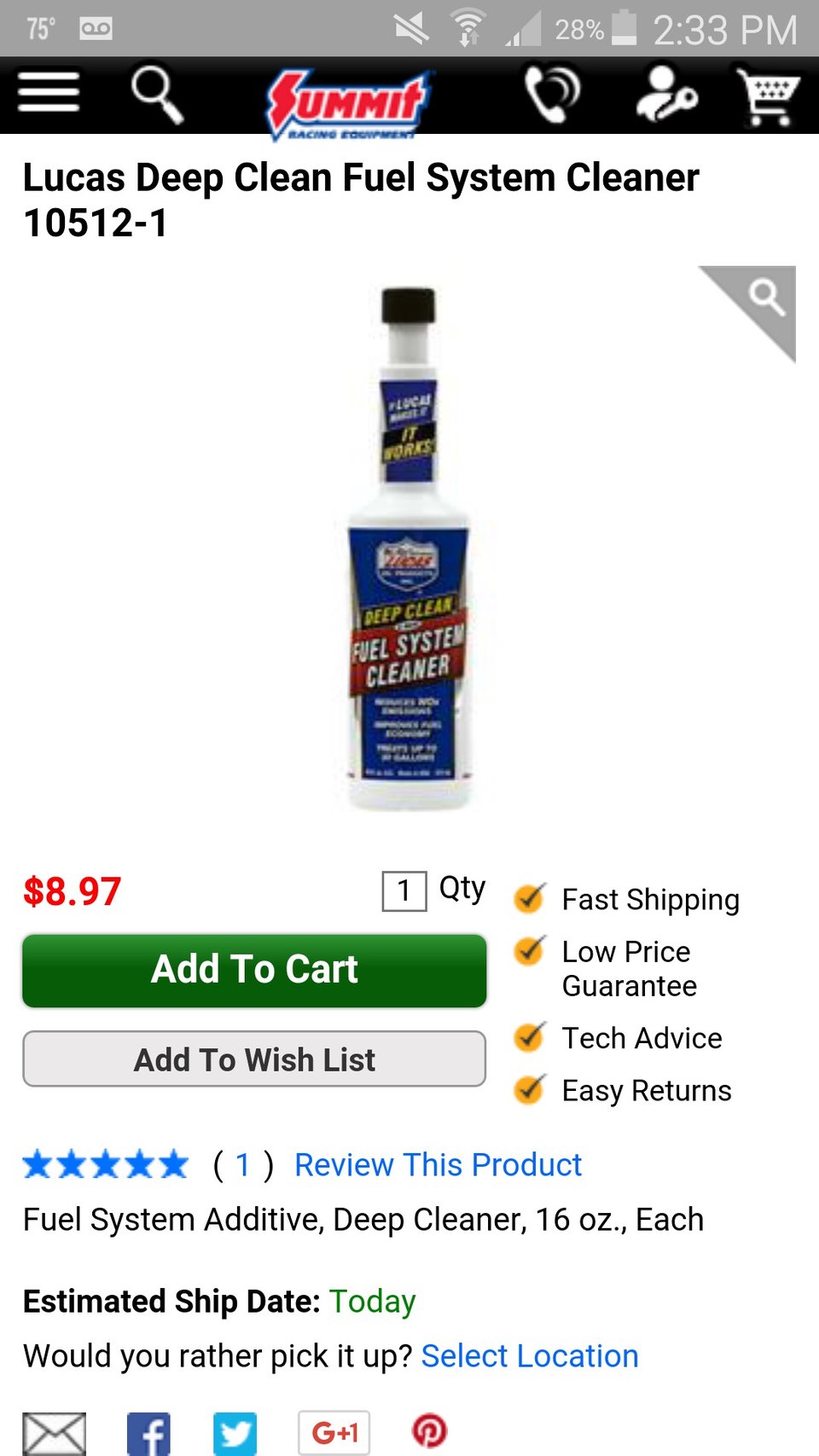Share on Facebook icon

click(x=148, y=1433)
